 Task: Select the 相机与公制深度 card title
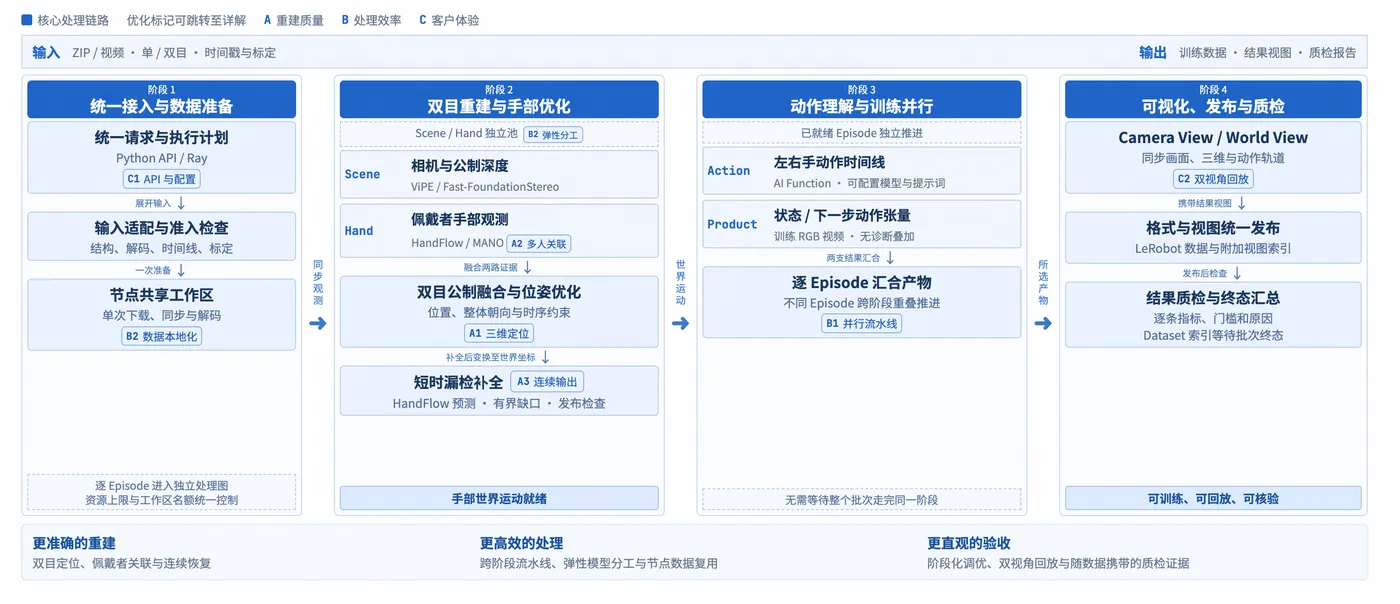pos(460,166)
